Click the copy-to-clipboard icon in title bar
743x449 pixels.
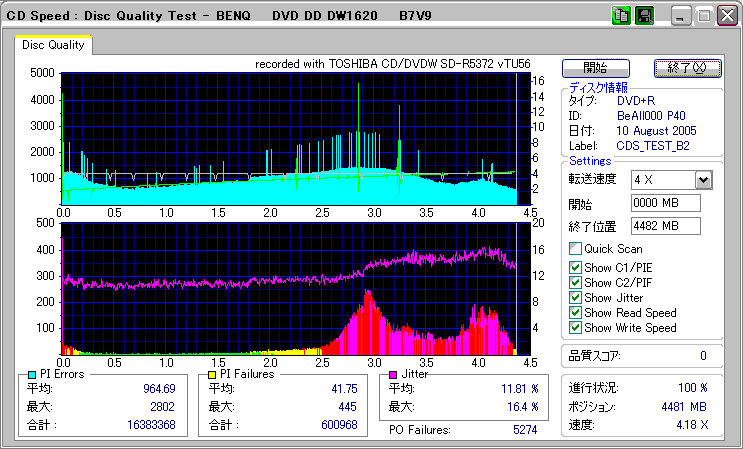tap(620, 16)
